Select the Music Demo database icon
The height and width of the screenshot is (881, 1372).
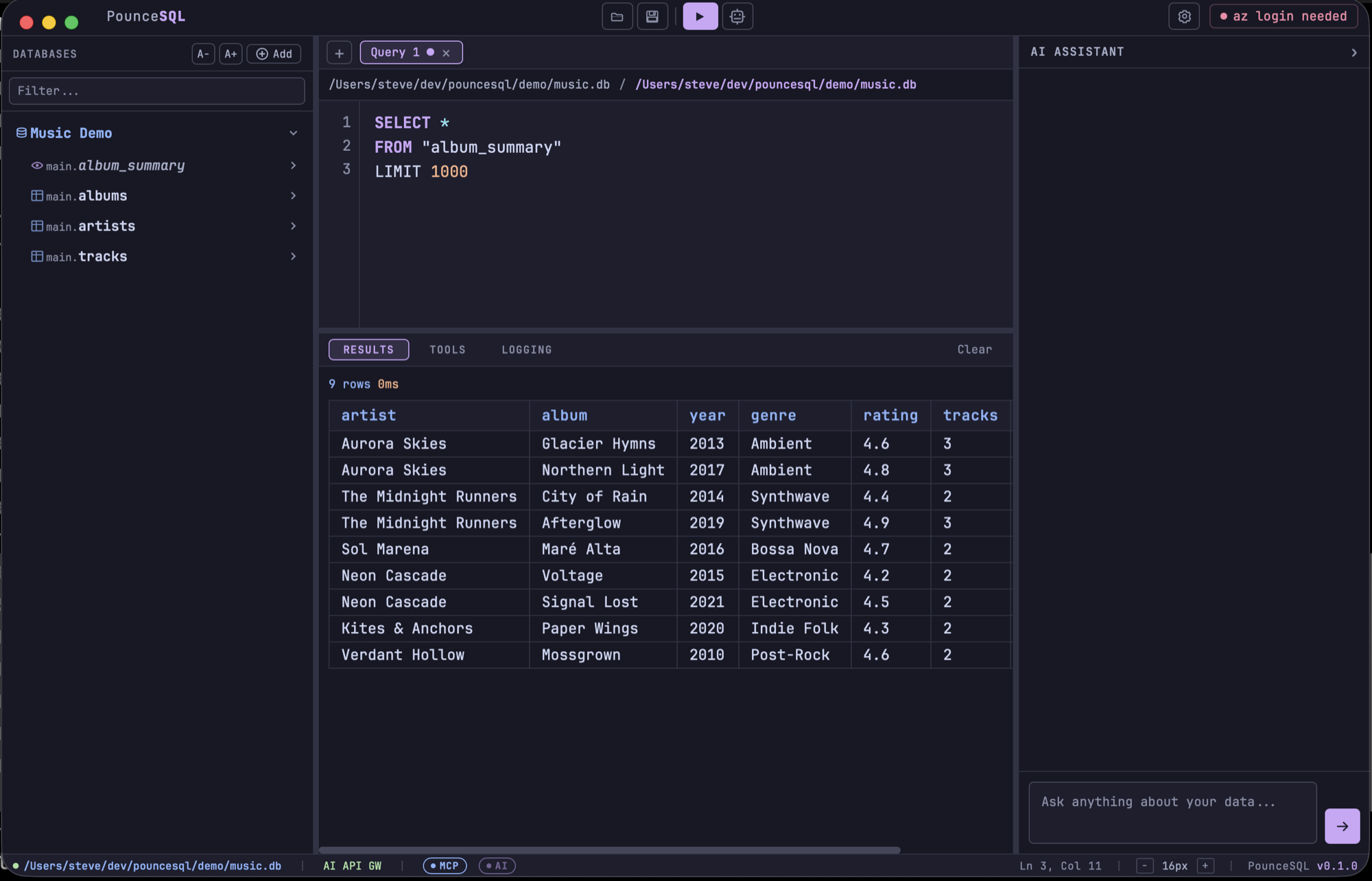point(22,133)
